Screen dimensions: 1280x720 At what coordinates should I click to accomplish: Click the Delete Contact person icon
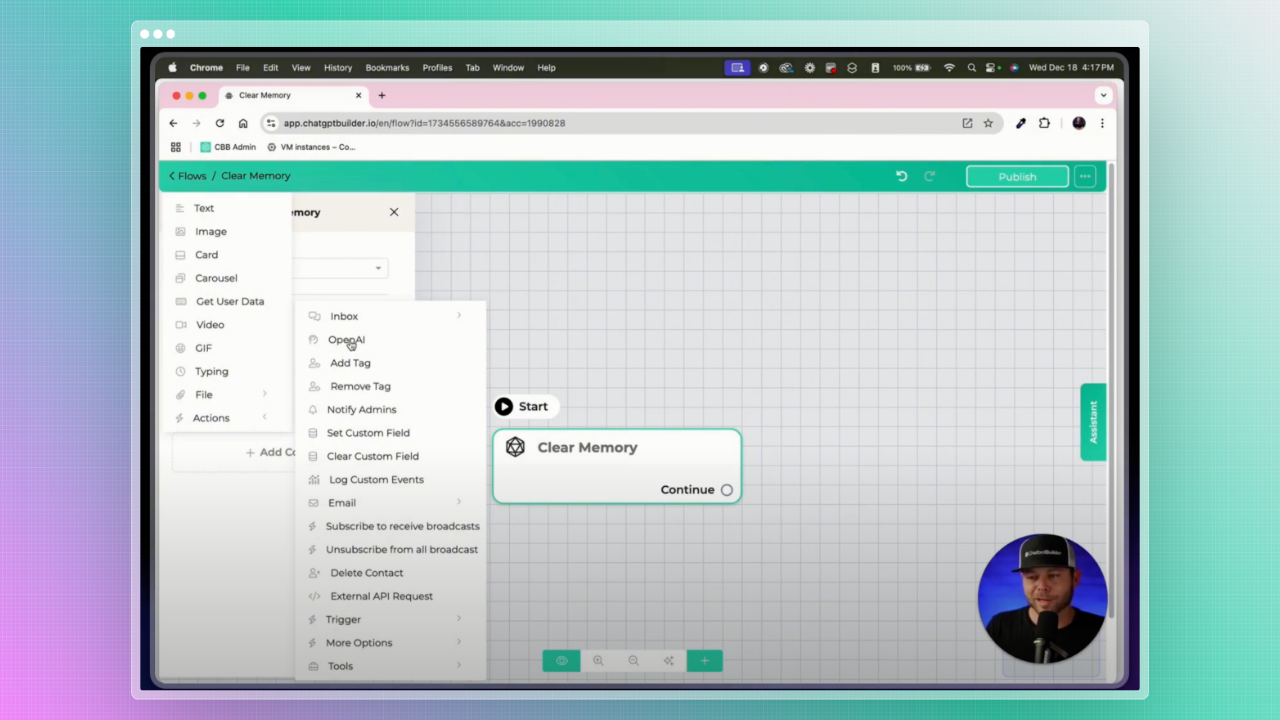coord(314,573)
